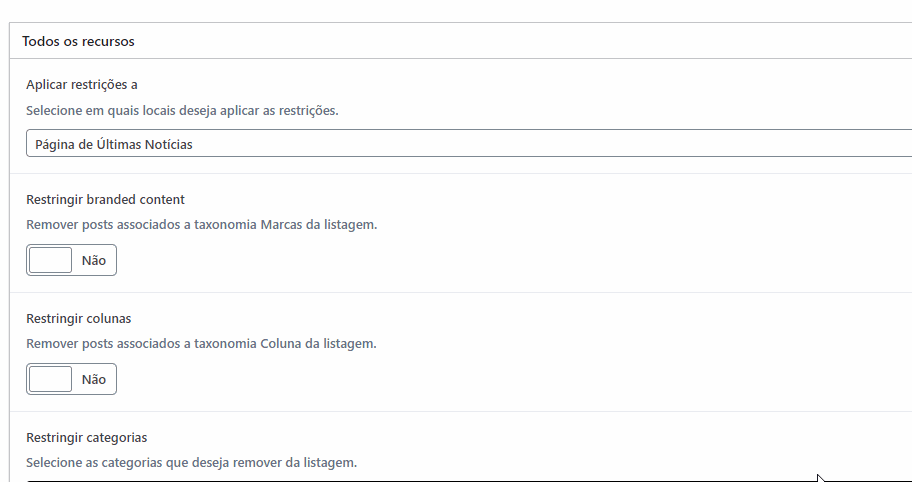The height and width of the screenshot is (482, 912).
Task: Click white knob of branded content switch
Action: [51, 260]
